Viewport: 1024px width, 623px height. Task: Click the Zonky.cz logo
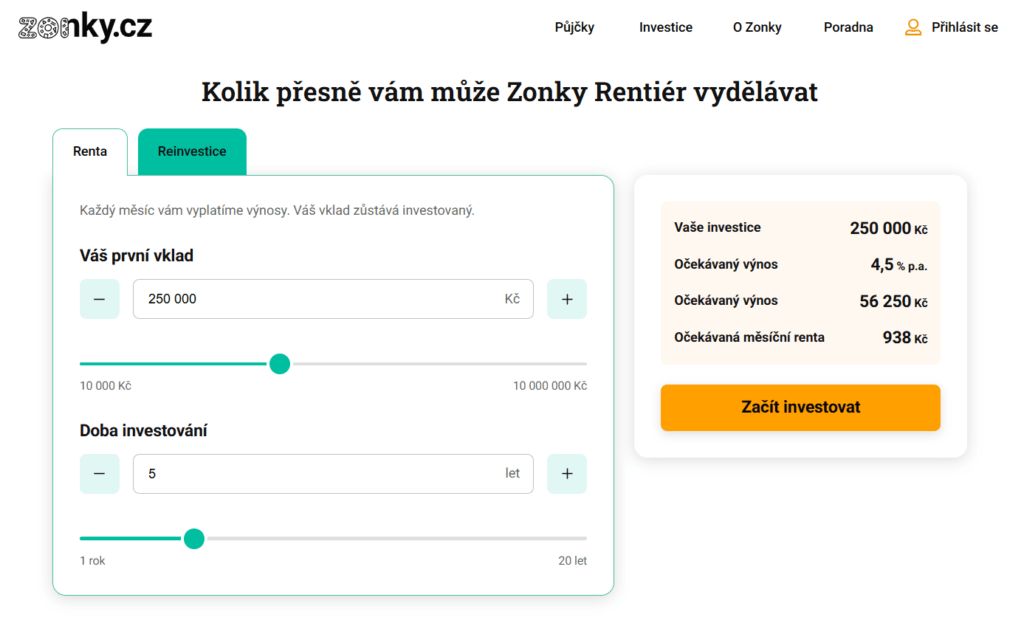tap(84, 27)
